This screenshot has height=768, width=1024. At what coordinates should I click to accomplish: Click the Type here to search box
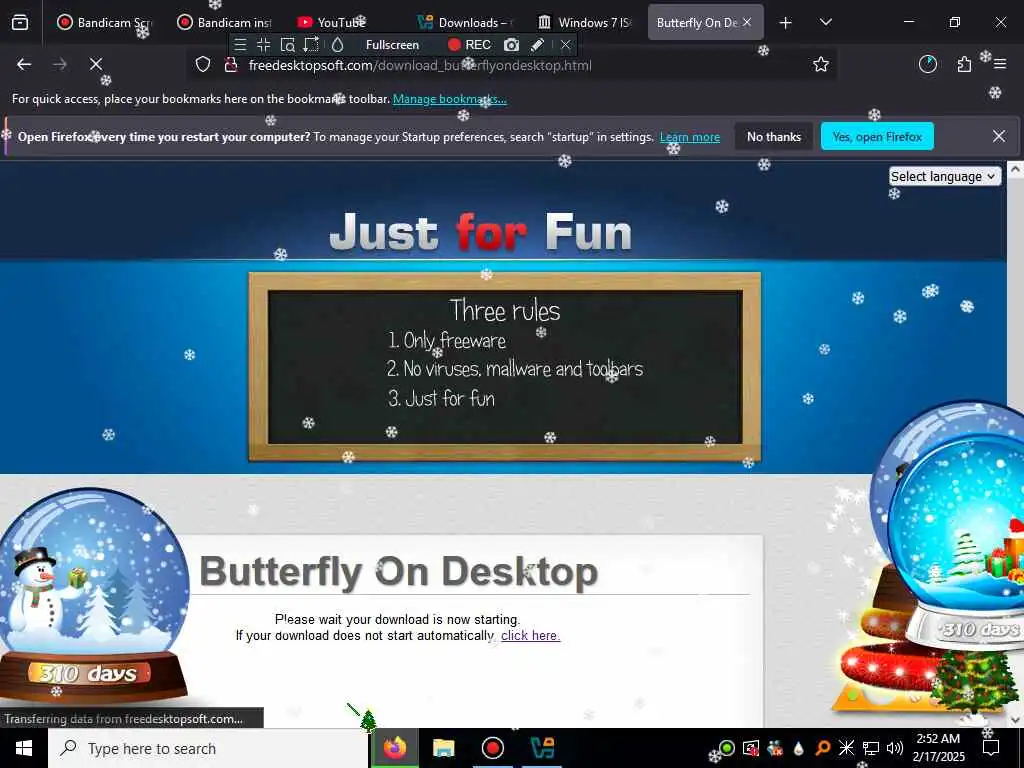208,748
